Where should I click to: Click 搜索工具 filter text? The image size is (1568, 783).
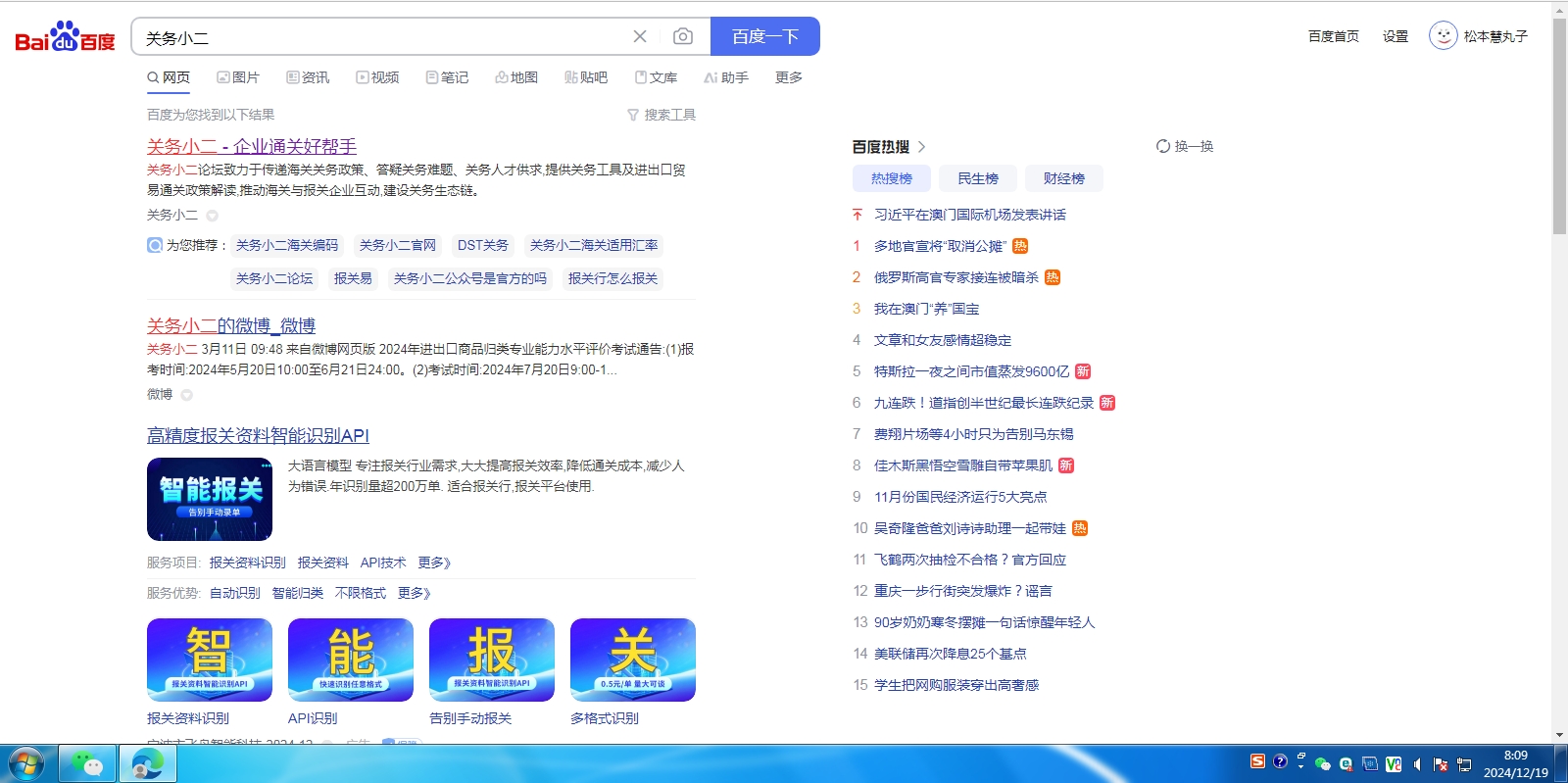pyautogui.click(x=669, y=115)
